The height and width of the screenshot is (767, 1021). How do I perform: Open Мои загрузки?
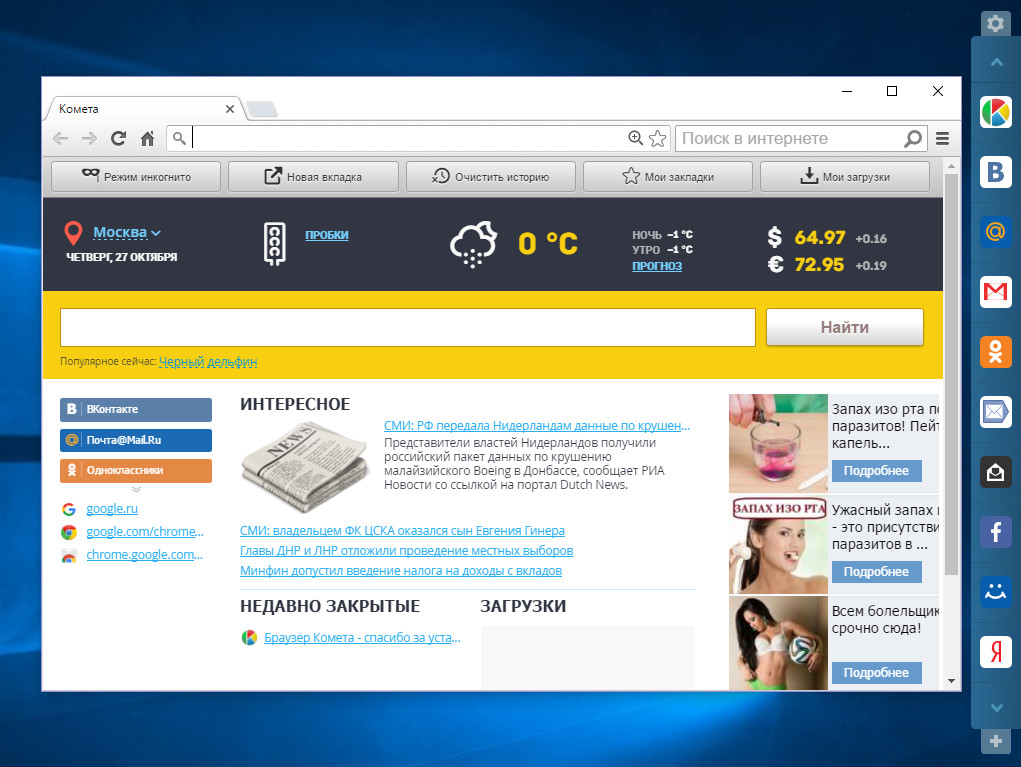(x=845, y=176)
